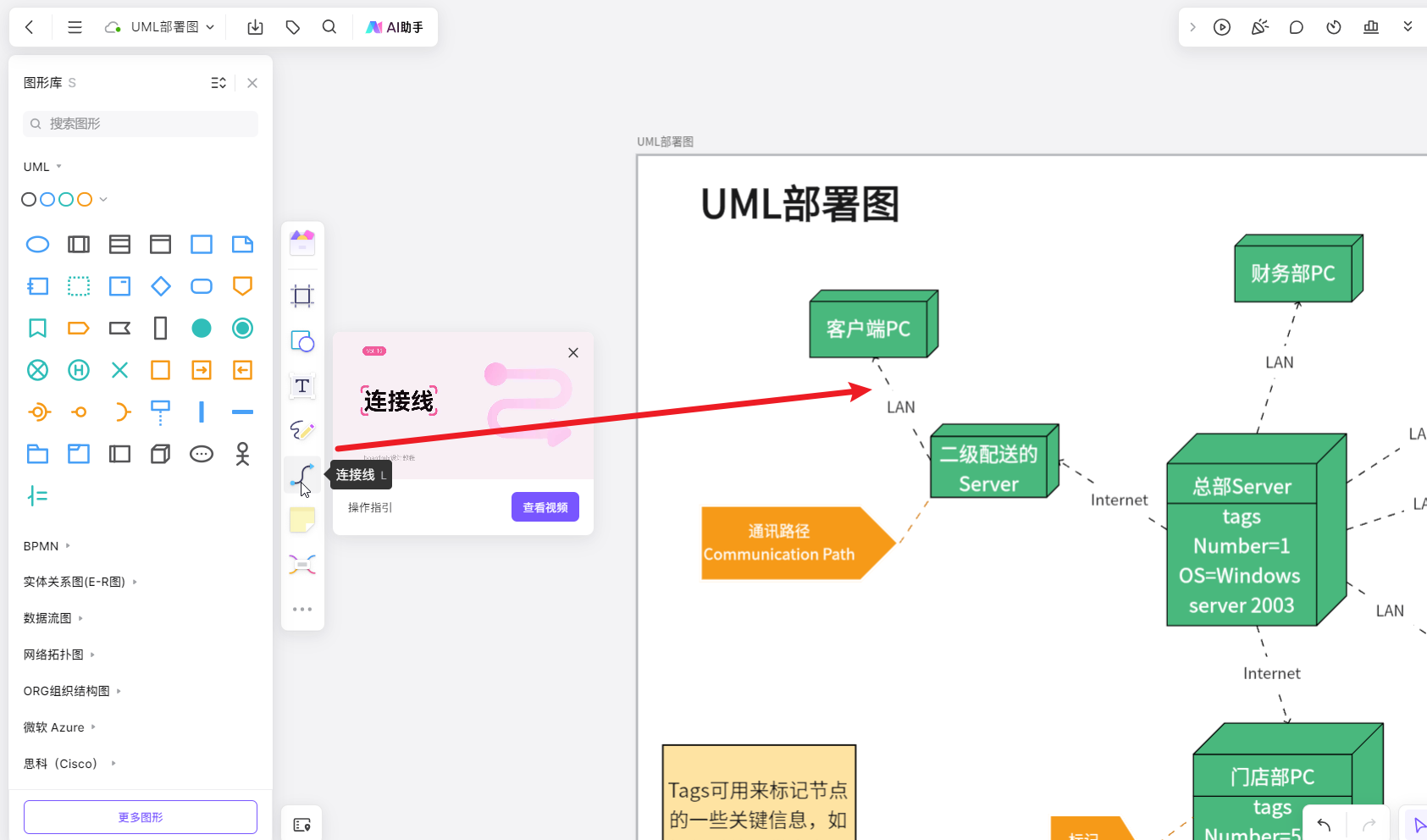
Task: Click the 更多图形 button
Action: [140, 816]
